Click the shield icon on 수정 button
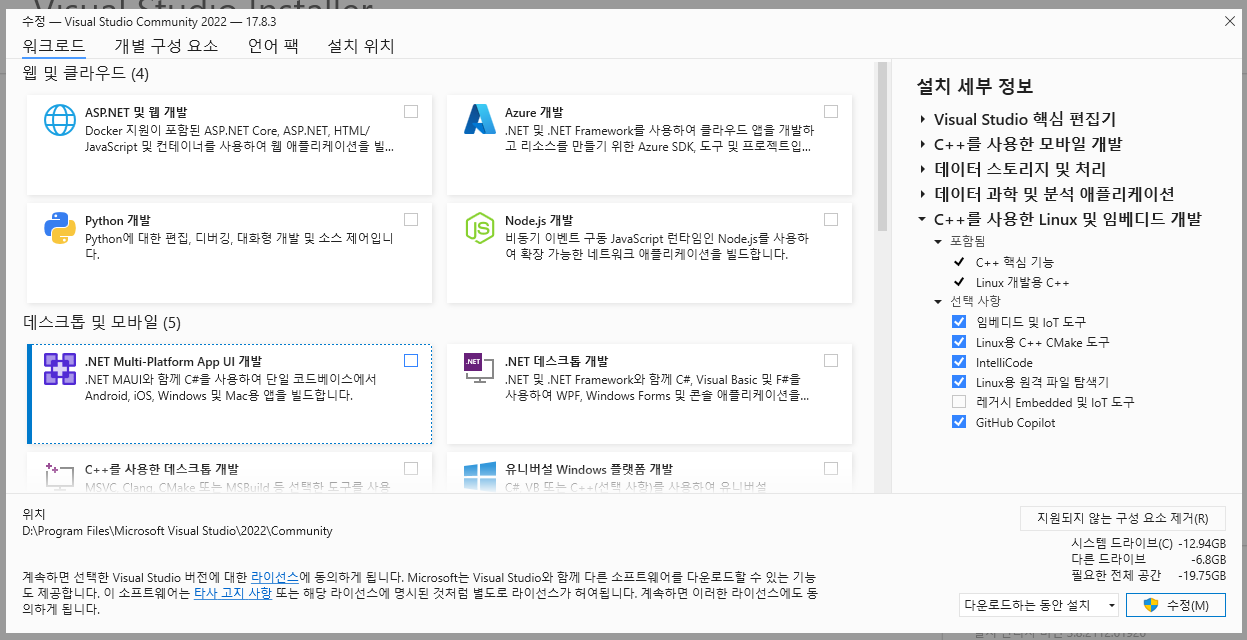Screen dimensions: 1247x640 click(x=1151, y=605)
